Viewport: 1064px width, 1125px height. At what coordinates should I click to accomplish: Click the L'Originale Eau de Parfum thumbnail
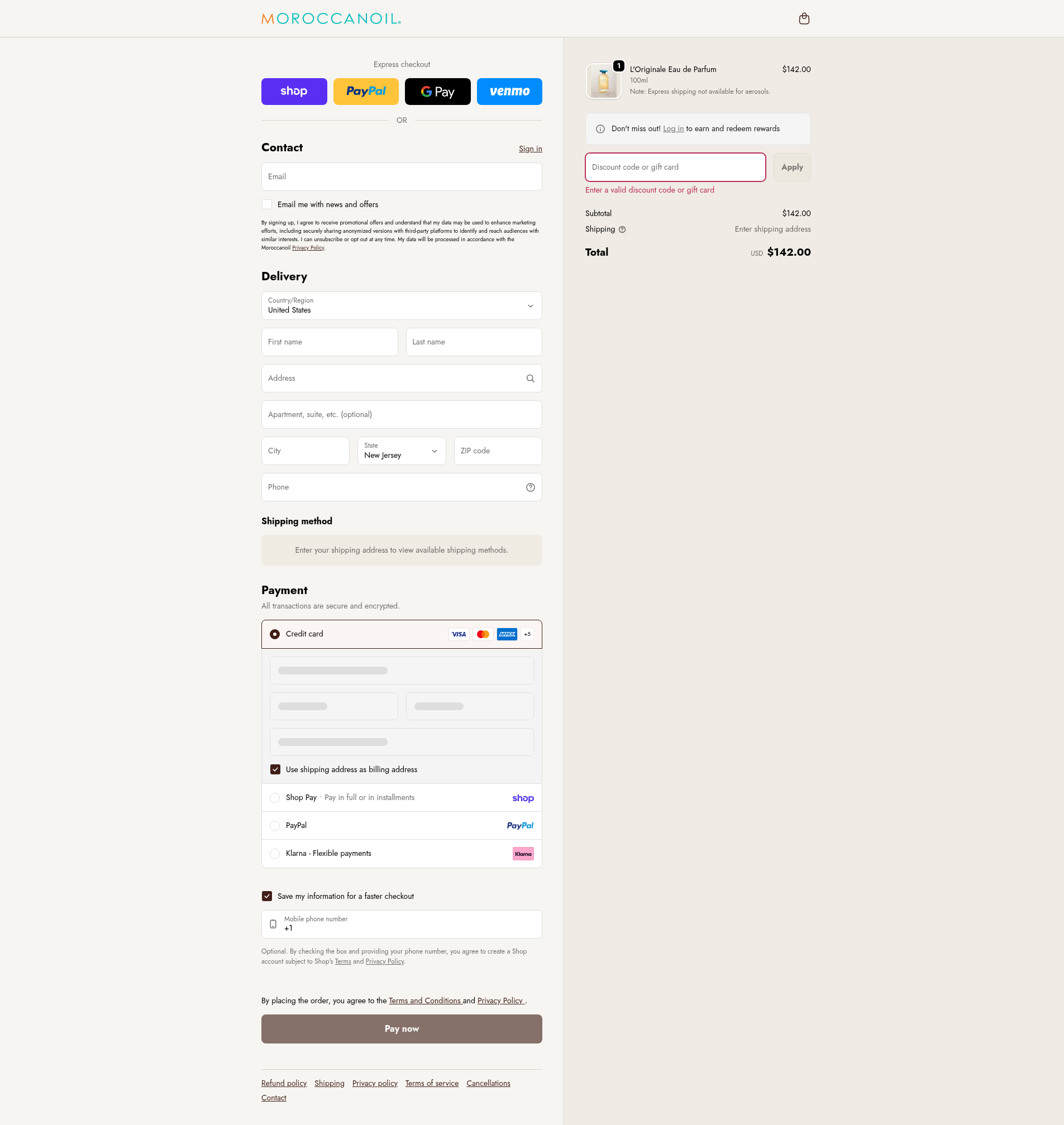(x=603, y=81)
